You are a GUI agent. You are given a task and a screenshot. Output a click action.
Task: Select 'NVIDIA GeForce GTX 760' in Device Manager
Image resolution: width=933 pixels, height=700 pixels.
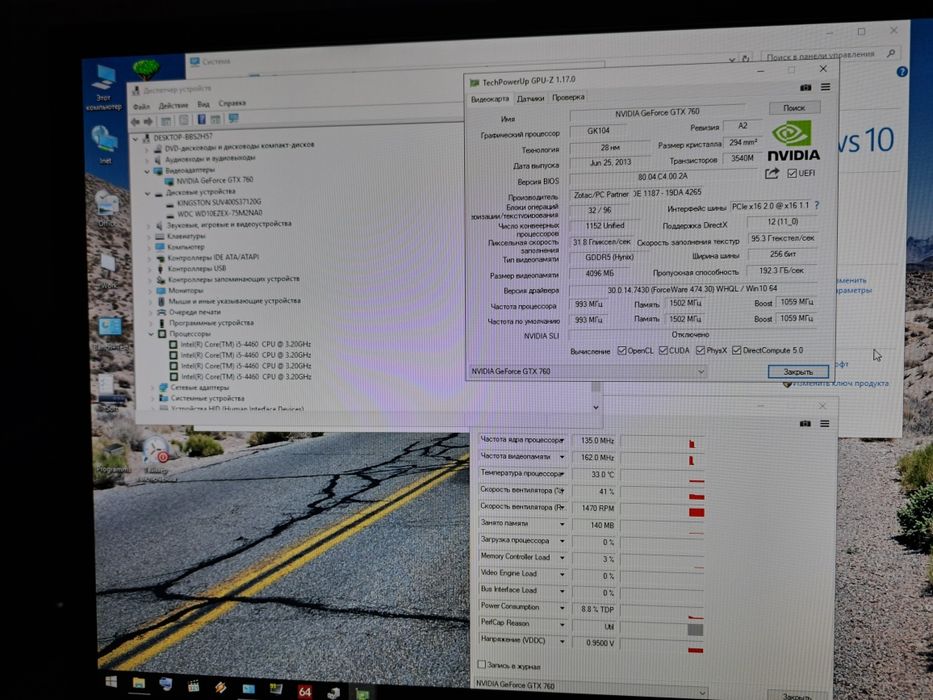click(x=215, y=180)
